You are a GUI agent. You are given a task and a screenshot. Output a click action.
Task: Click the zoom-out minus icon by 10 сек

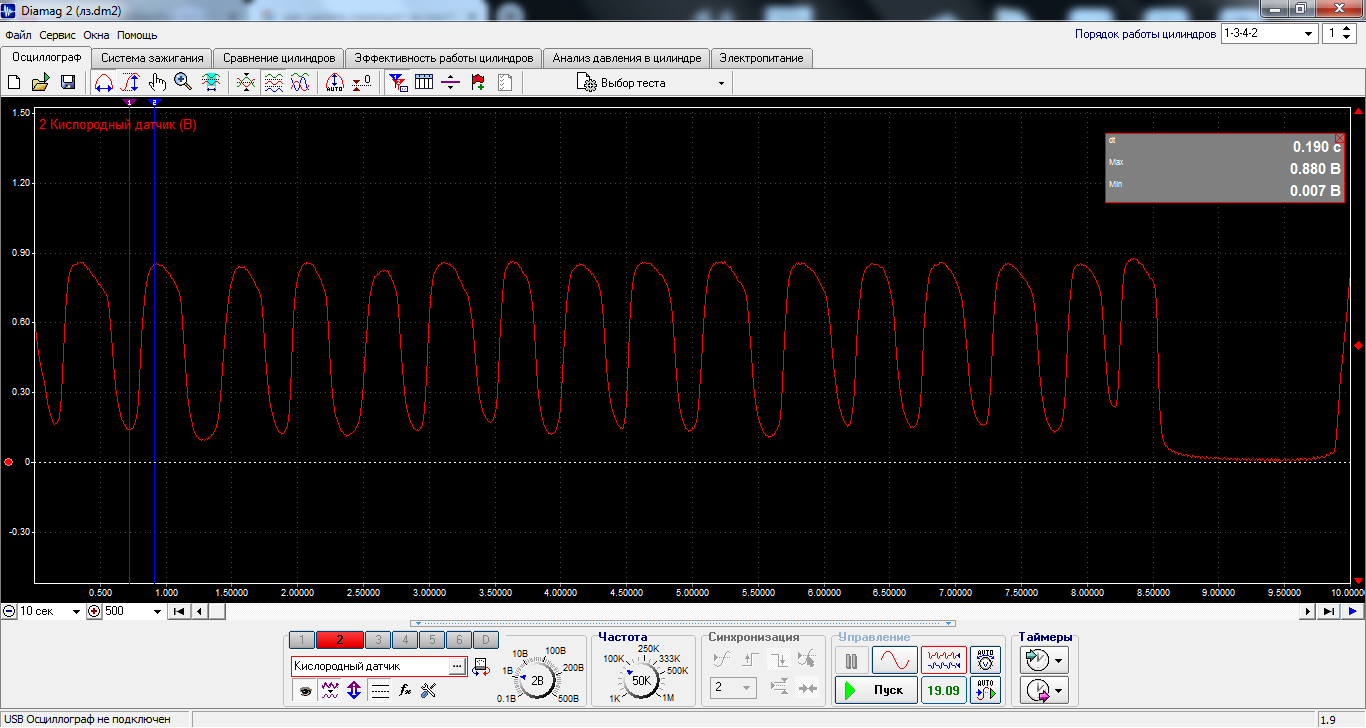coord(8,611)
